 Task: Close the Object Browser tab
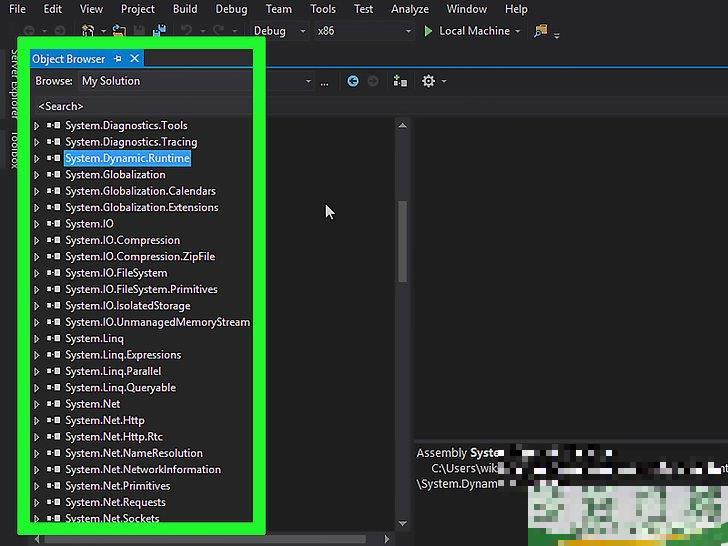click(134, 59)
